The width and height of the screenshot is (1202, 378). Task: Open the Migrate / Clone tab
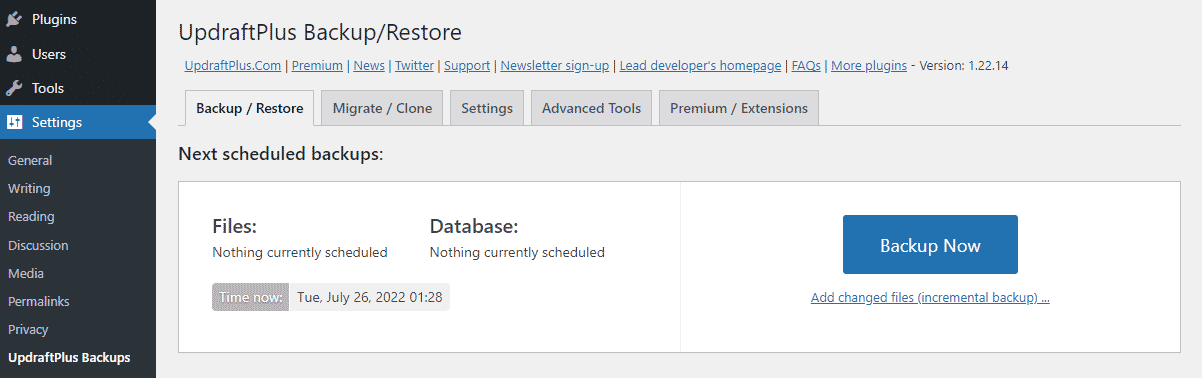tap(382, 108)
